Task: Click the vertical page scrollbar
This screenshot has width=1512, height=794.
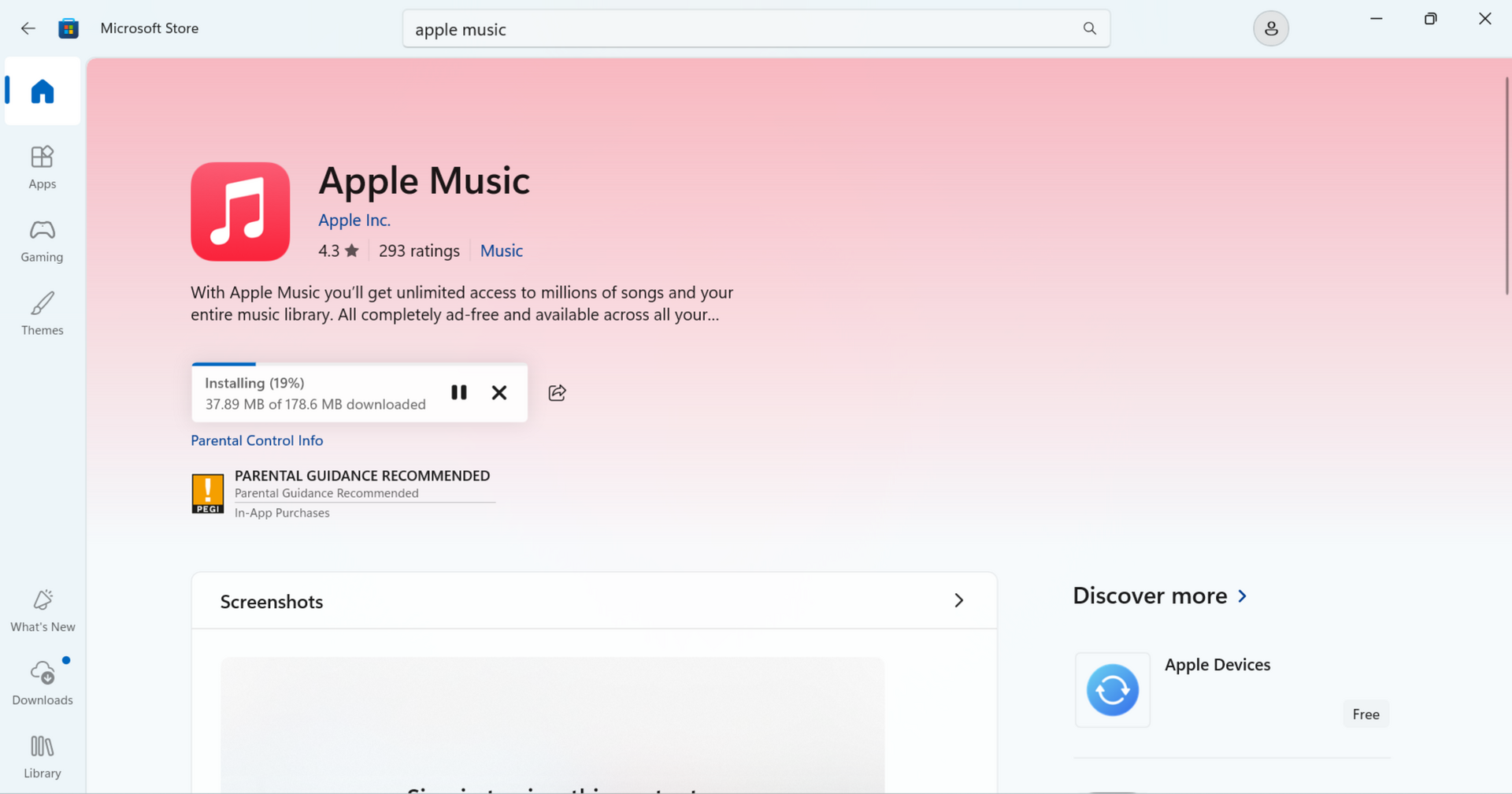Action: 1507,185
